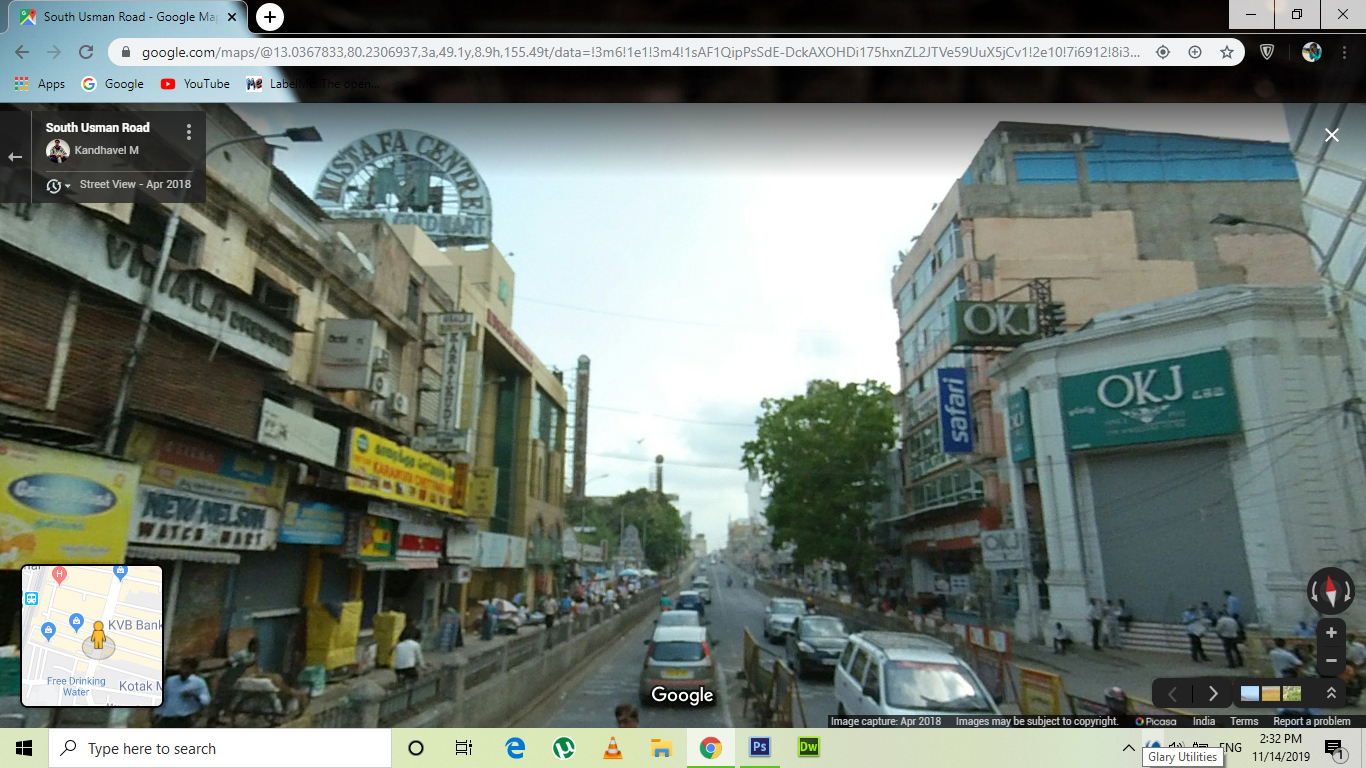Open uTorrent from the taskbar
The width and height of the screenshot is (1366, 768).
564,748
